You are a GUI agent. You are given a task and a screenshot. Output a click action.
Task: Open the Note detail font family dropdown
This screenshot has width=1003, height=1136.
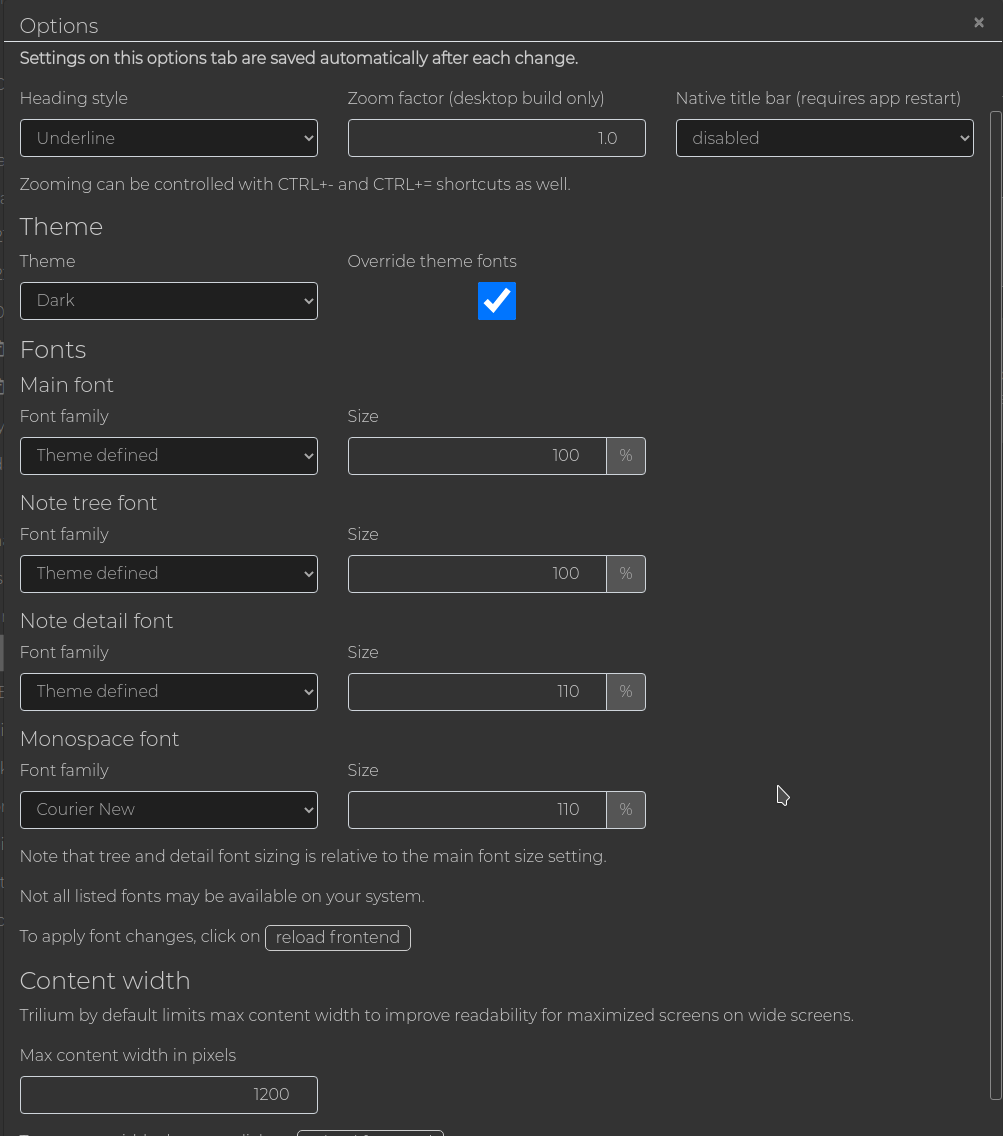tap(169, 692)
